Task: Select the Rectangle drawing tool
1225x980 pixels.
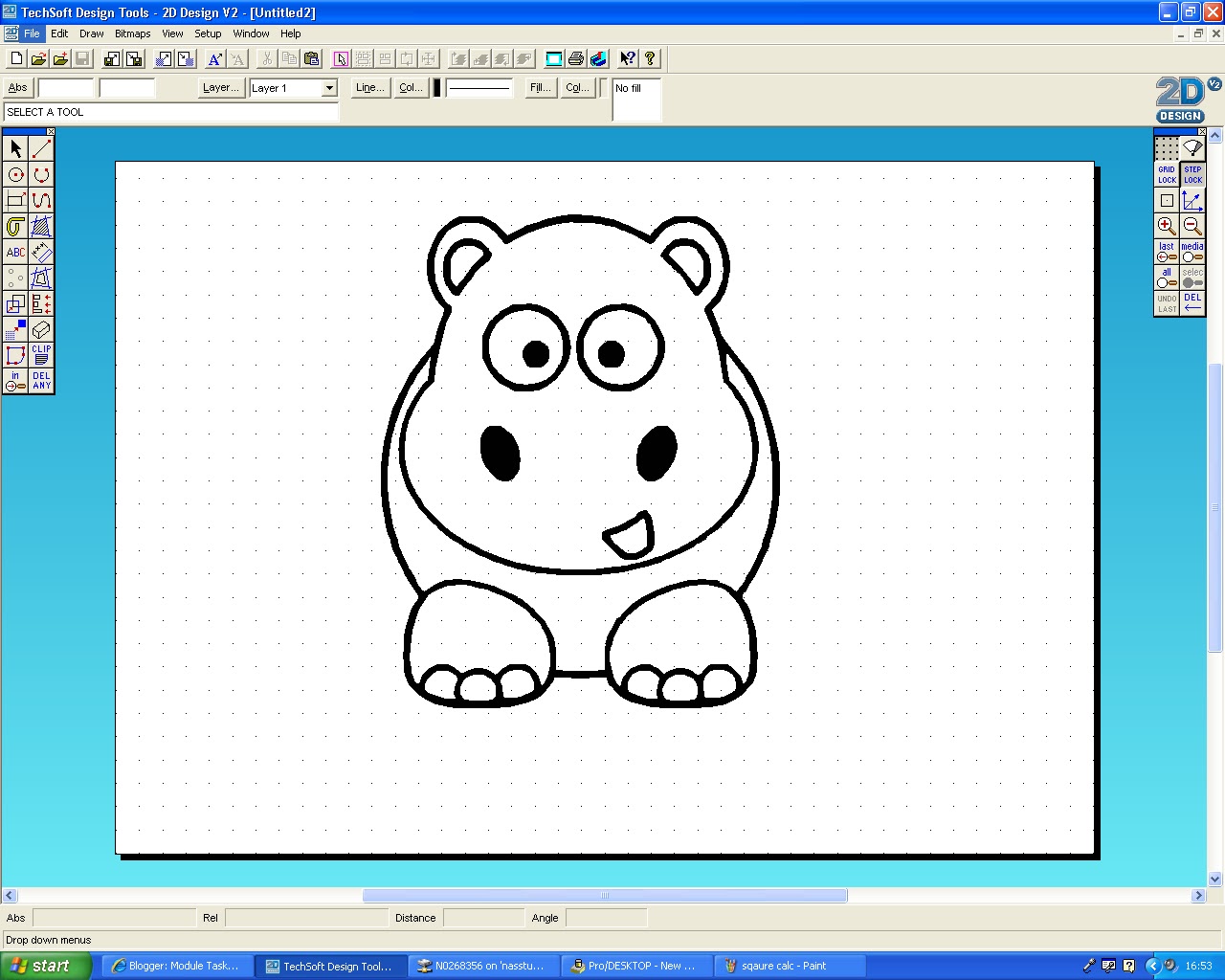Action: [x=14, y=200]
